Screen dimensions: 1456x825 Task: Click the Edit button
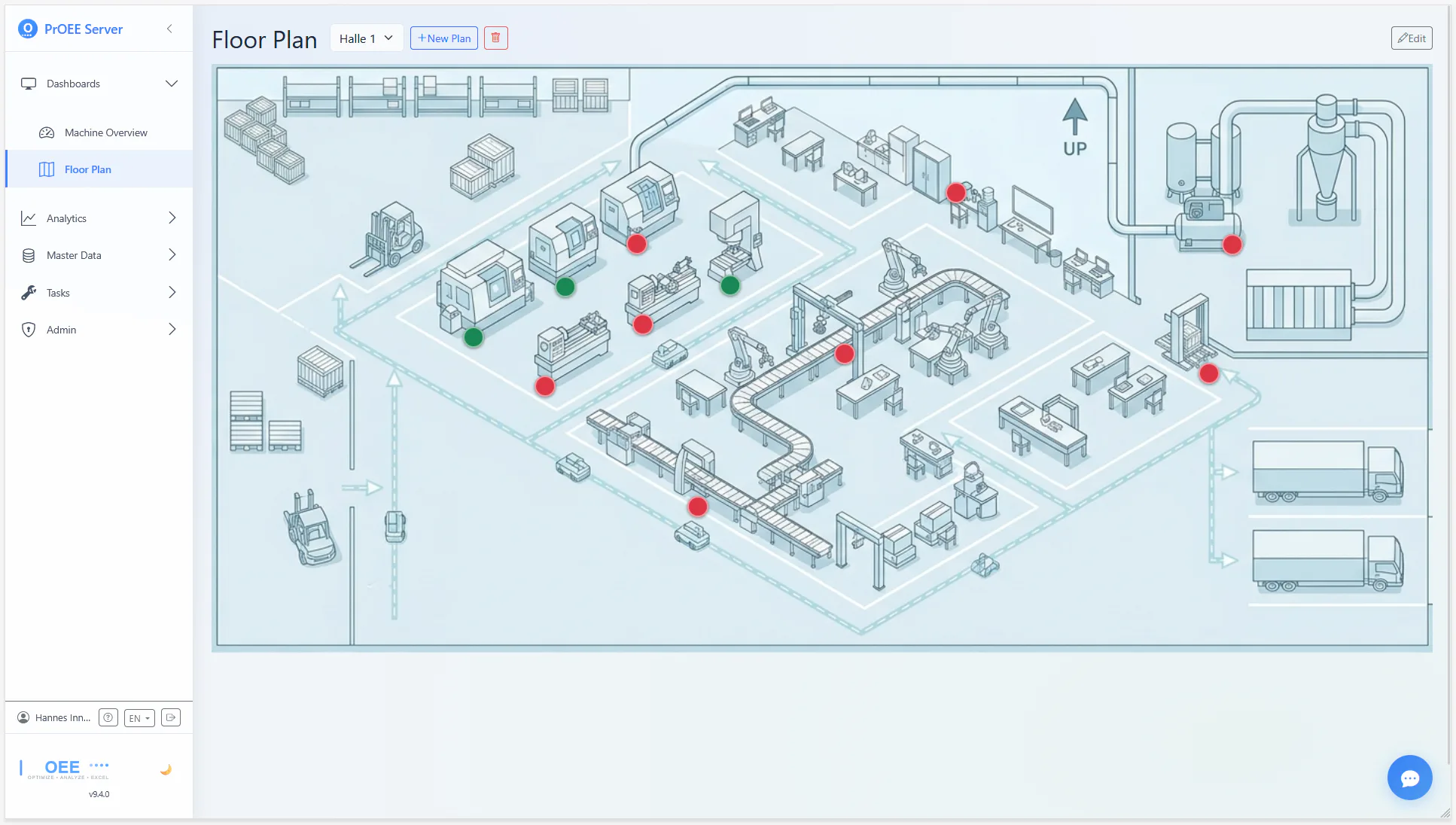click(1411, 38)
